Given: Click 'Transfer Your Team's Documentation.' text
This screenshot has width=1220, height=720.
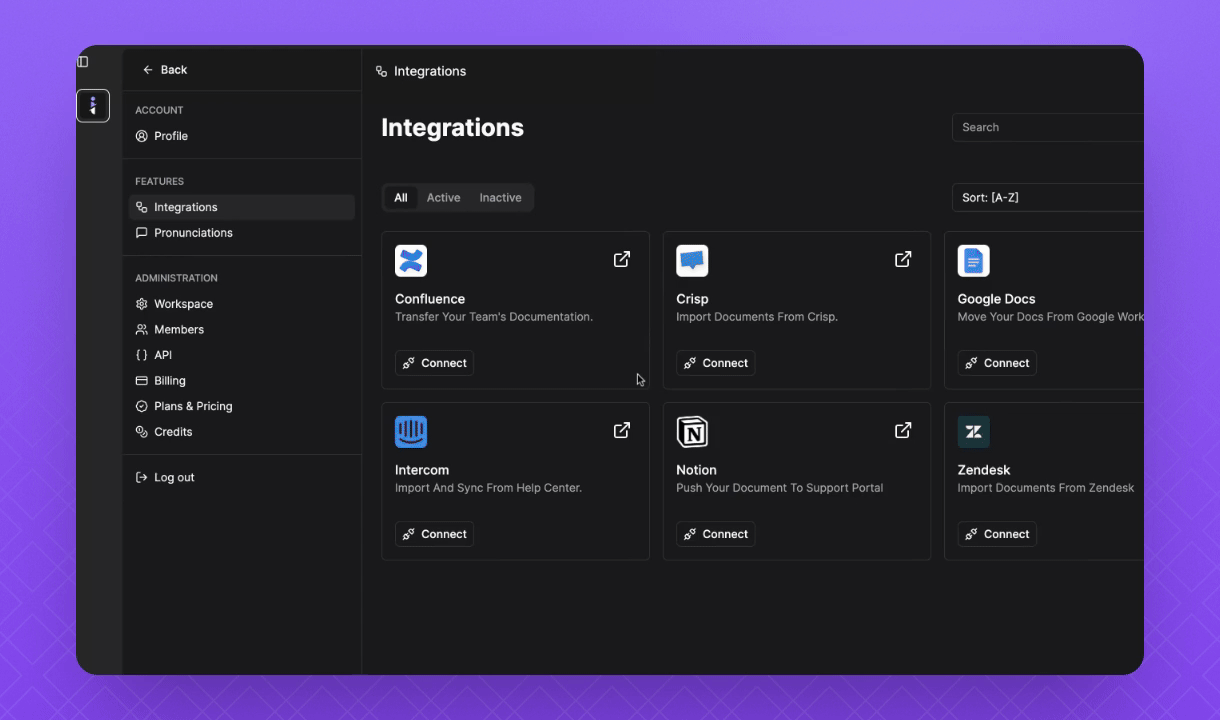Looking at the screenshot, I should (x=494, y=317).
